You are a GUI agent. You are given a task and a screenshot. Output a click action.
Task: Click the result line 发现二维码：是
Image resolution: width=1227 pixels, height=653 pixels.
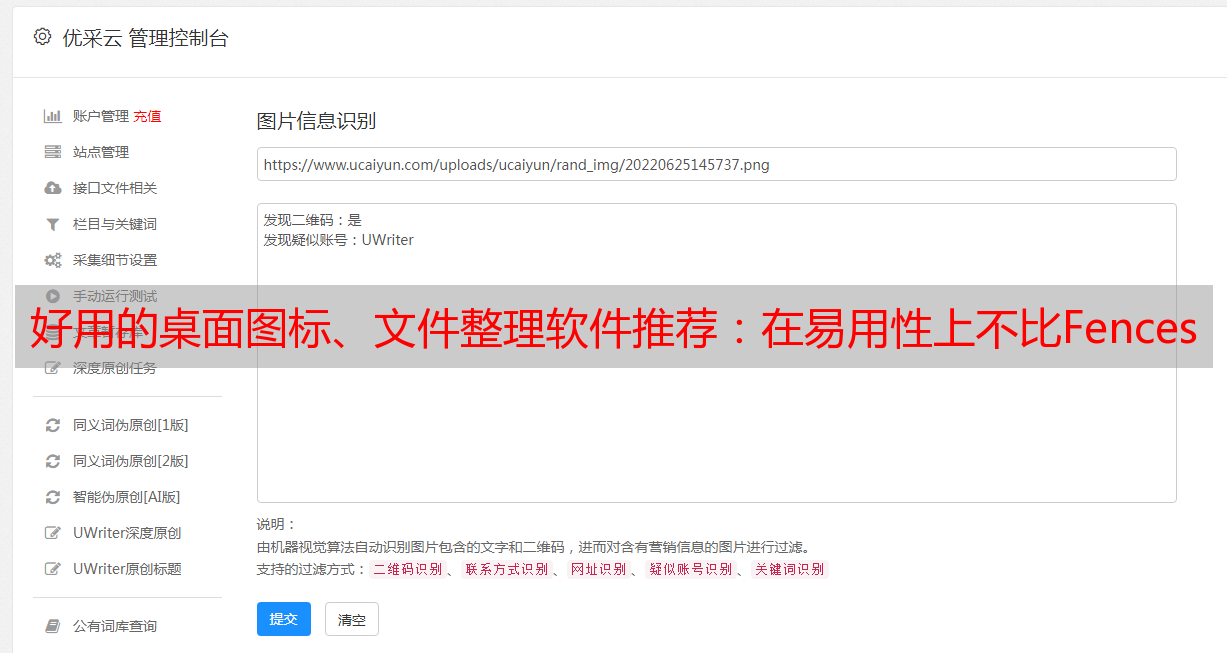(313, 220)
